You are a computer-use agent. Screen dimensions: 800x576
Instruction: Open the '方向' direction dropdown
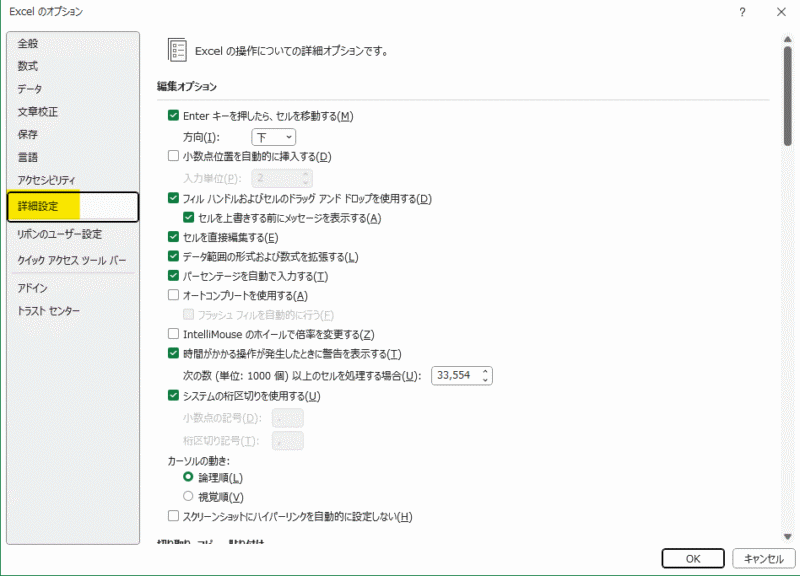[273, 137]
